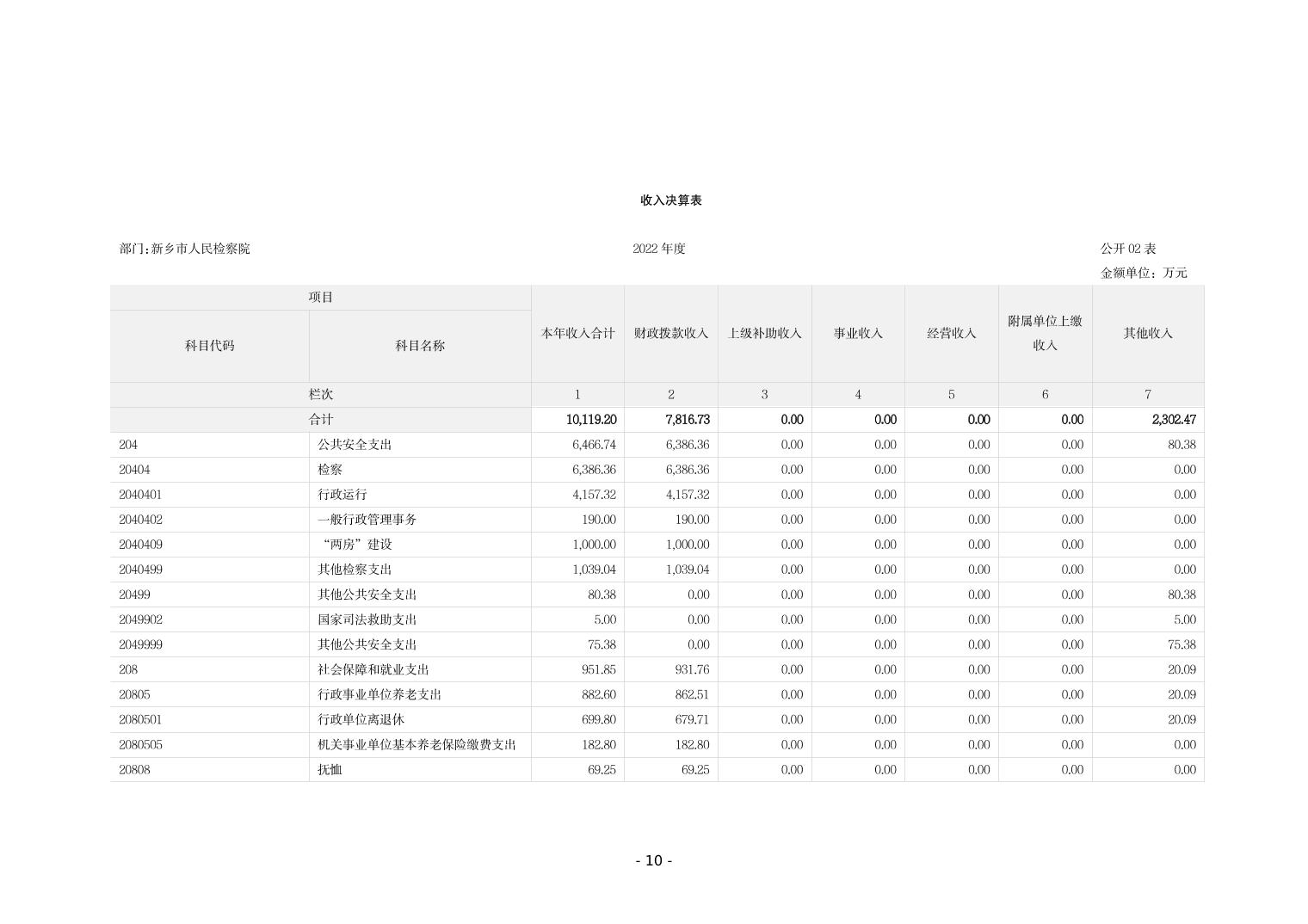Select the 财政拨款收入 column header
This screenshot has height=924, width=1308.
[x=670, y=333]
